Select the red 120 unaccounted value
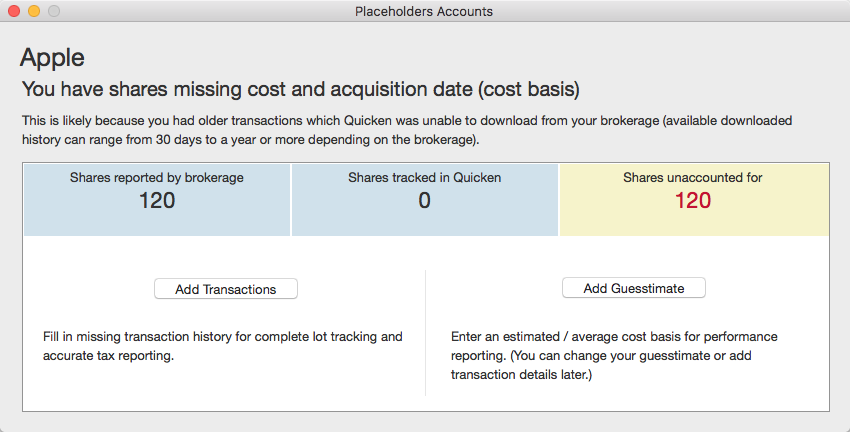 pyautogui.click(x=693, y=201)
